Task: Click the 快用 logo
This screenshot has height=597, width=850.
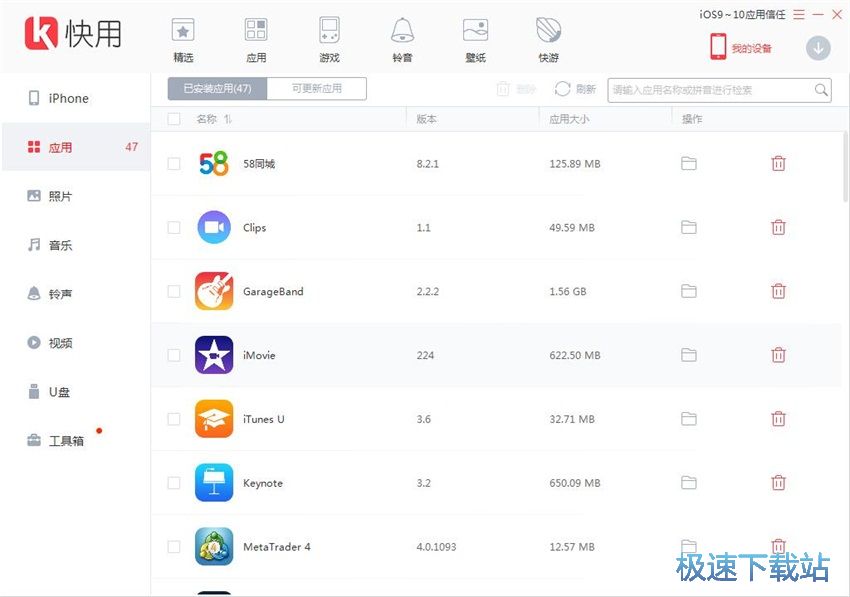Action: (x=73, y=33)
